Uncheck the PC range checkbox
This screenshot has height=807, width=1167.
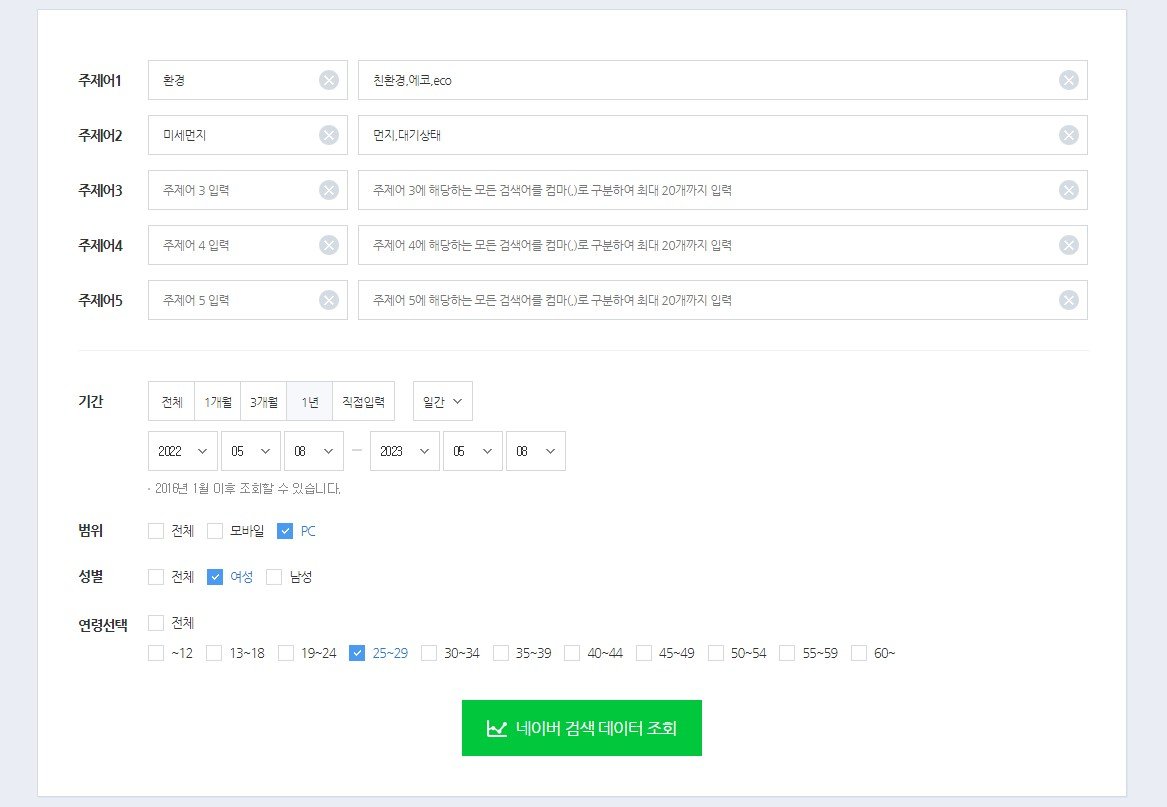285,531
